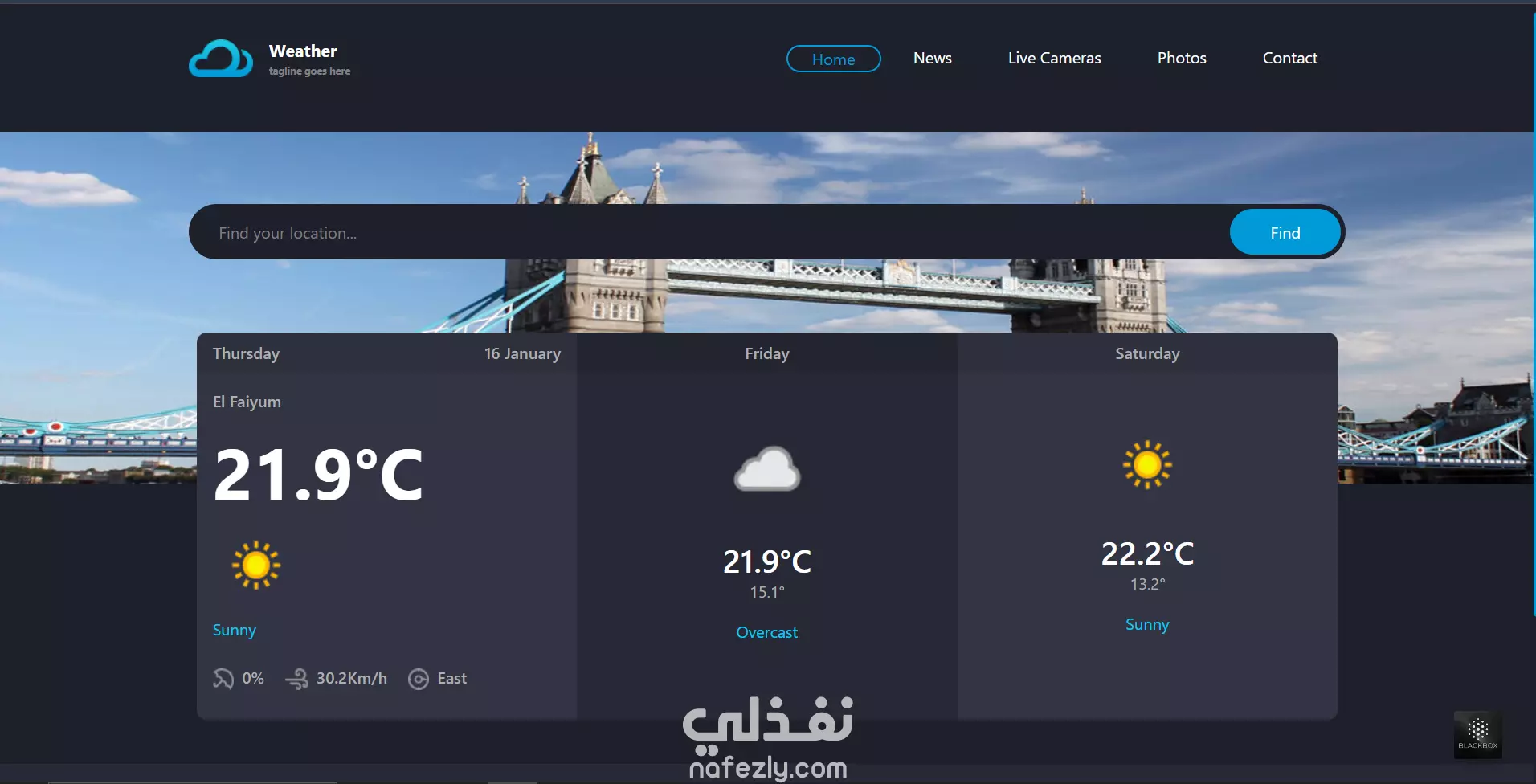Click the wind speed icon
Image resolution: width=1536 pixels, height=784 pixels.
296,679
